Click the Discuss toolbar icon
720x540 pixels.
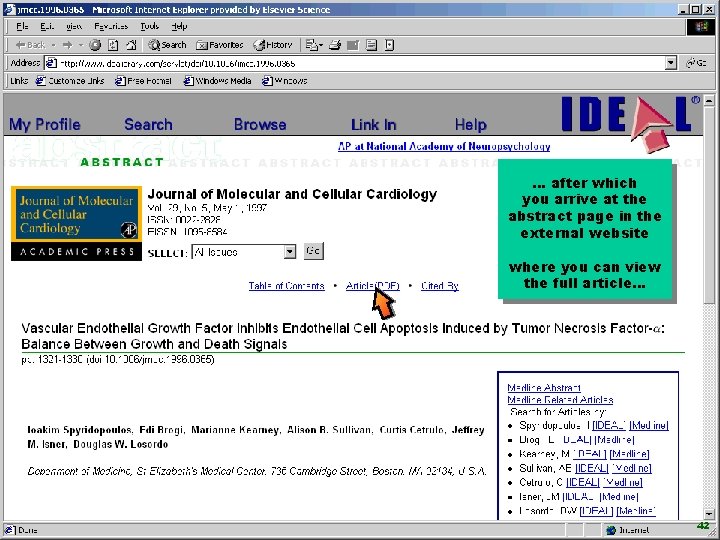(x=371, y=45)
